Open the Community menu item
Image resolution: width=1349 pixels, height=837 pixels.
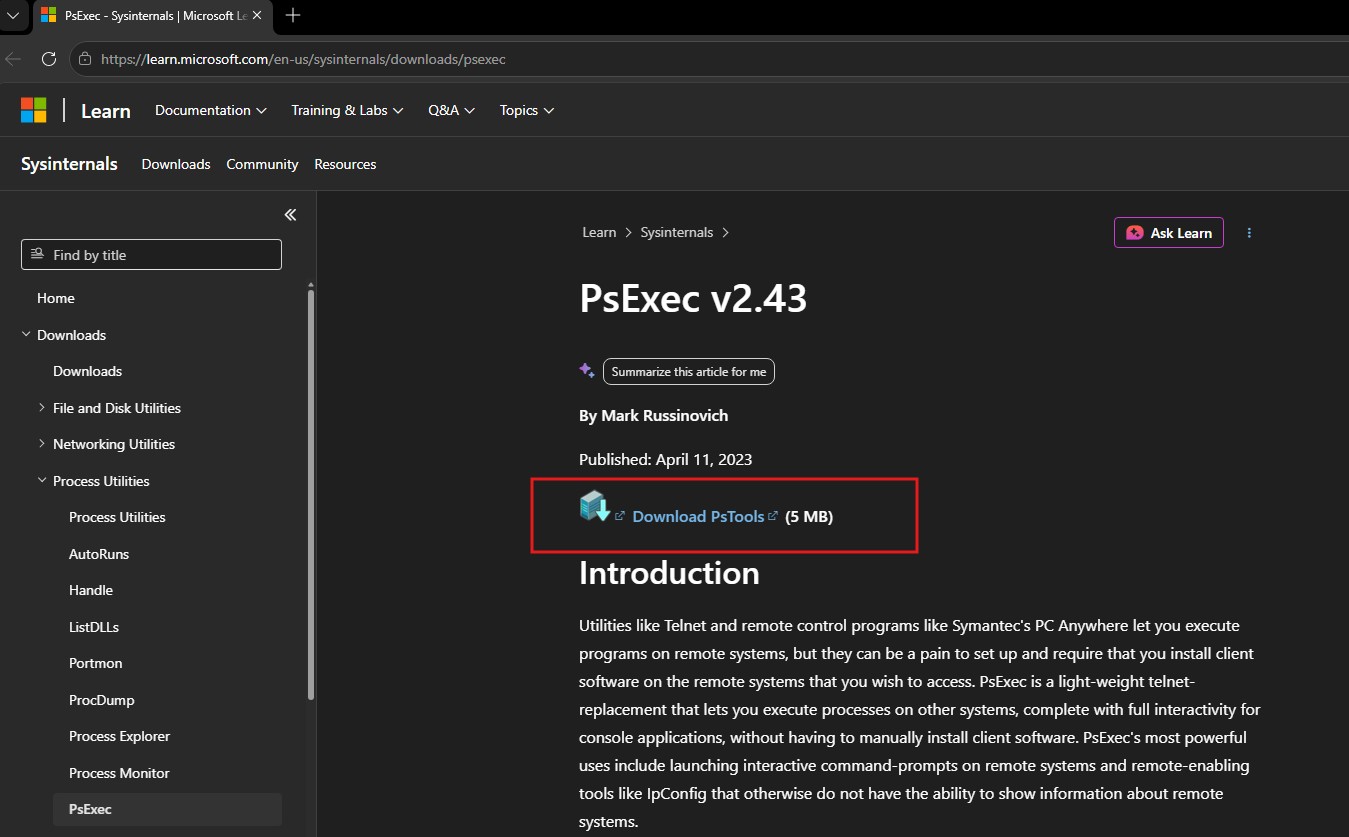[x=262, y=164]
